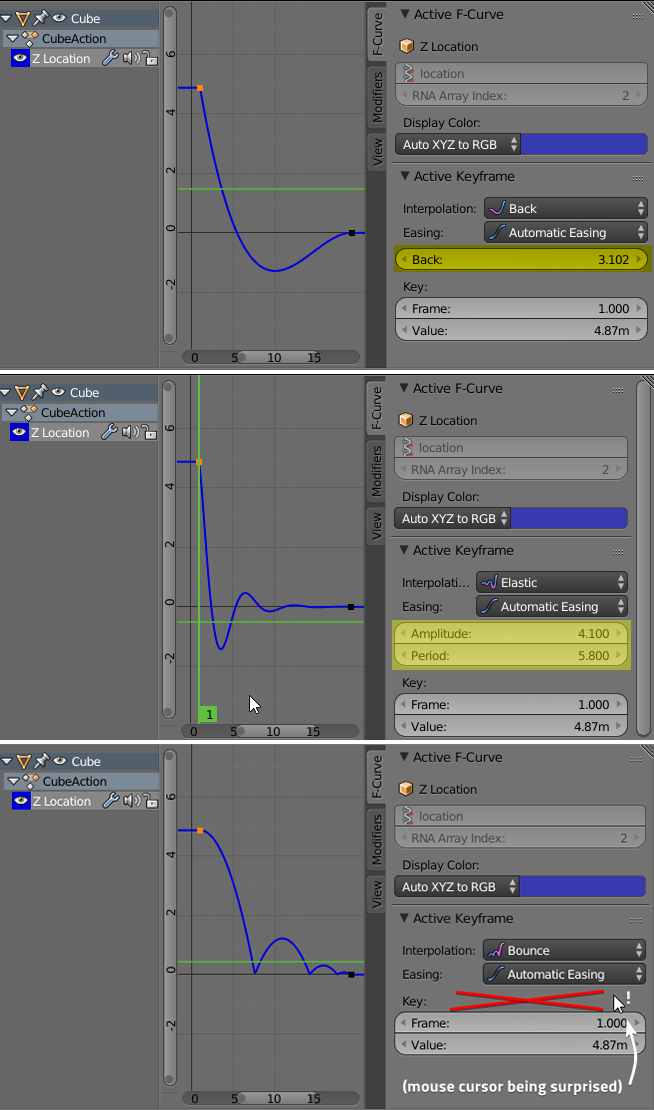
Task: Switch to the Modifiers tab in Elastic screenshot
Action: pyautogui.click(x=377, y=470)
